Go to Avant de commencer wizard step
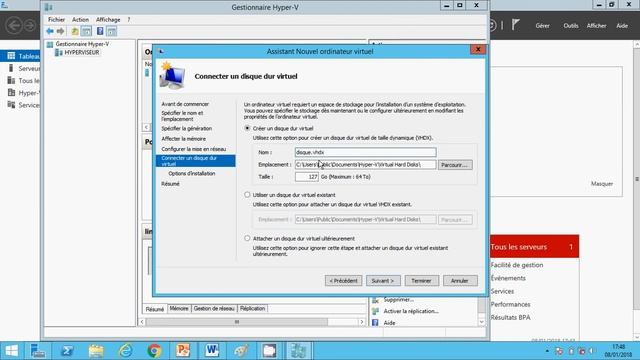Viewport: 640px width, 360px height. 185,104
